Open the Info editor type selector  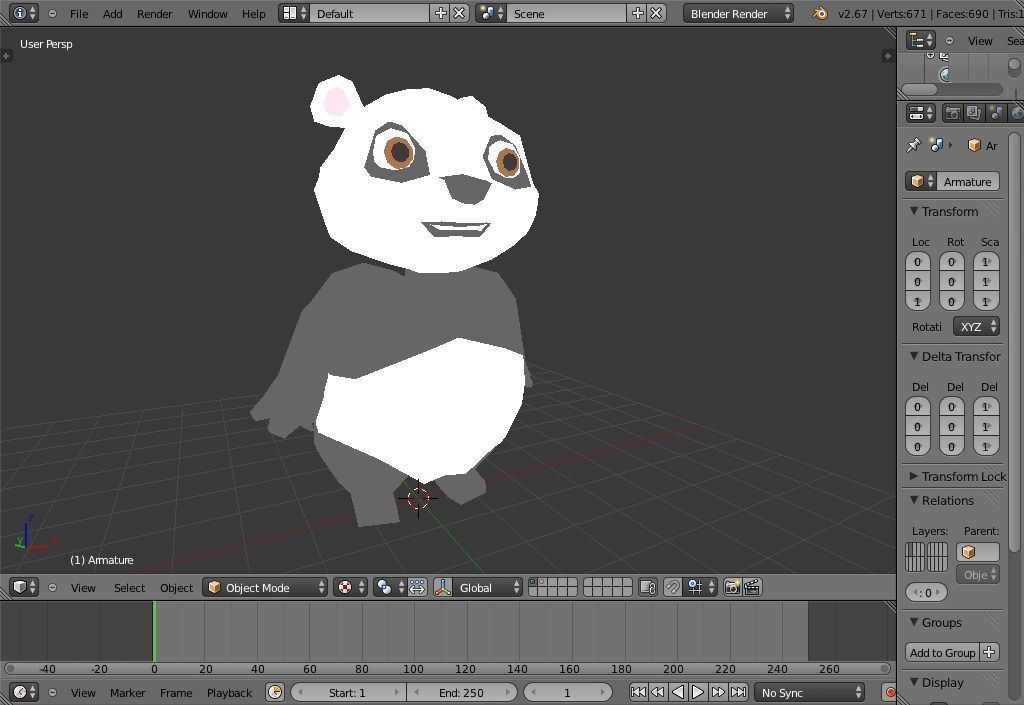click(24, 13)
